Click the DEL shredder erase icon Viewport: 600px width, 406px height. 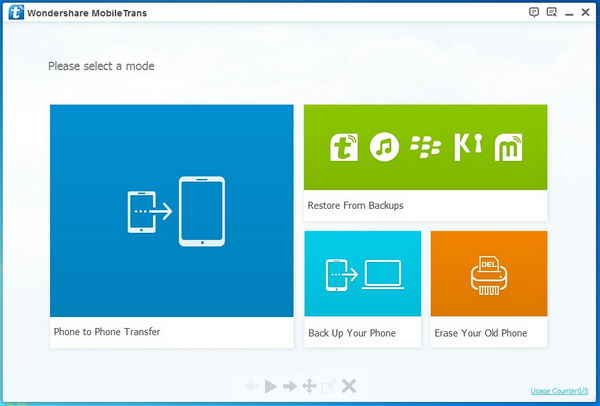click(489, 274)
